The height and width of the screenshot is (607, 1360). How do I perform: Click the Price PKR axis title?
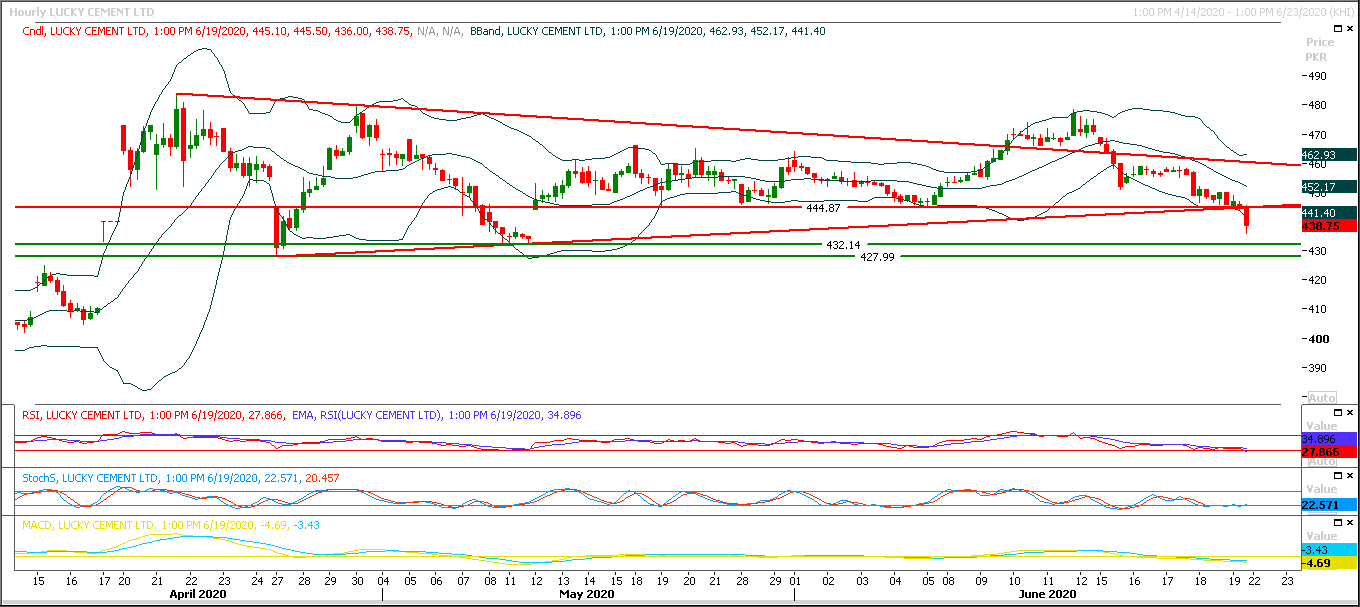(x=1320, y=50)
